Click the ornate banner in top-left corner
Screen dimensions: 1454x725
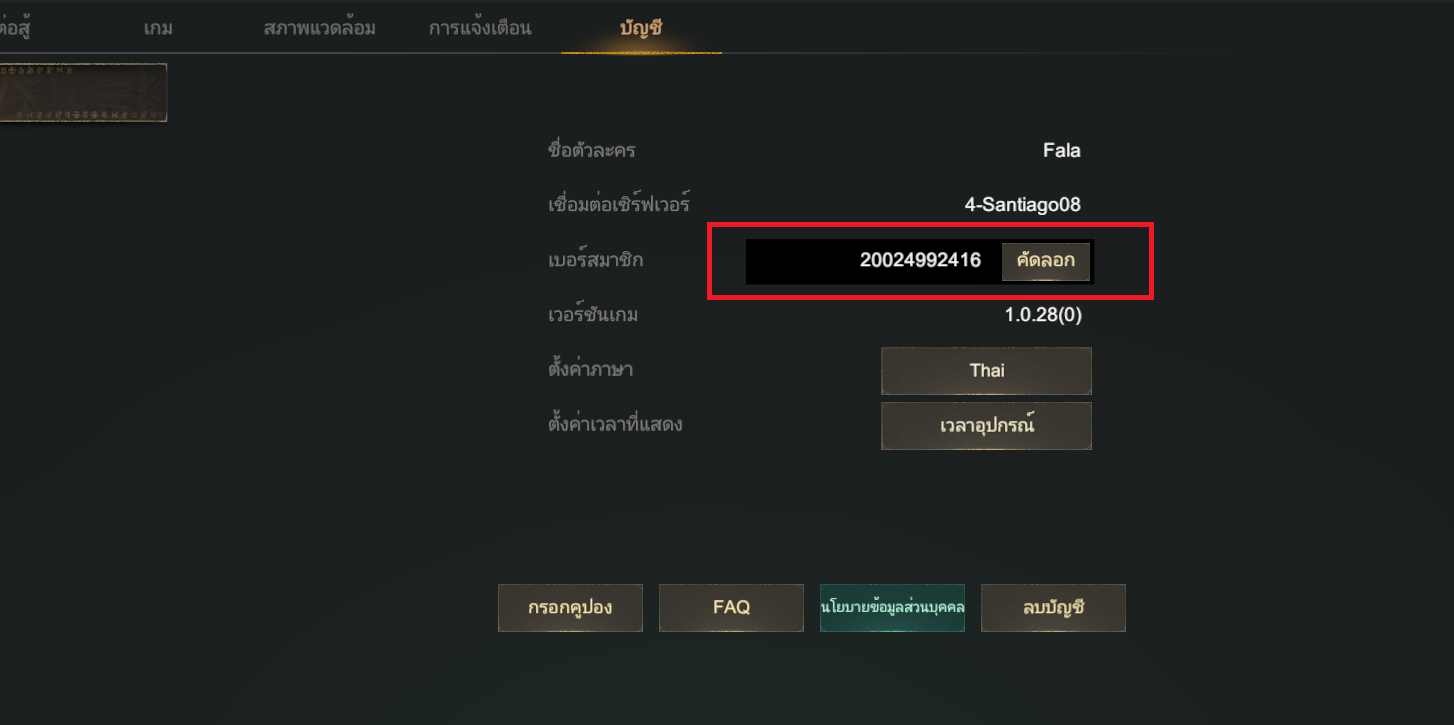[x=82, y=93]
